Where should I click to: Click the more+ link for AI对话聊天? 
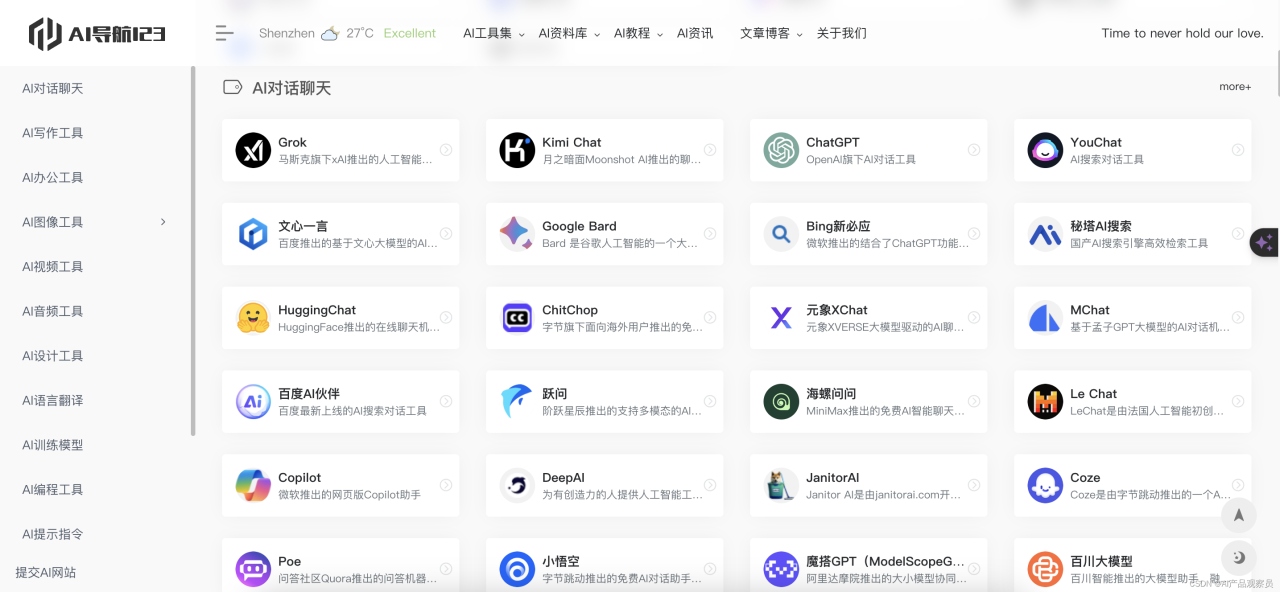click(1235, 87)
